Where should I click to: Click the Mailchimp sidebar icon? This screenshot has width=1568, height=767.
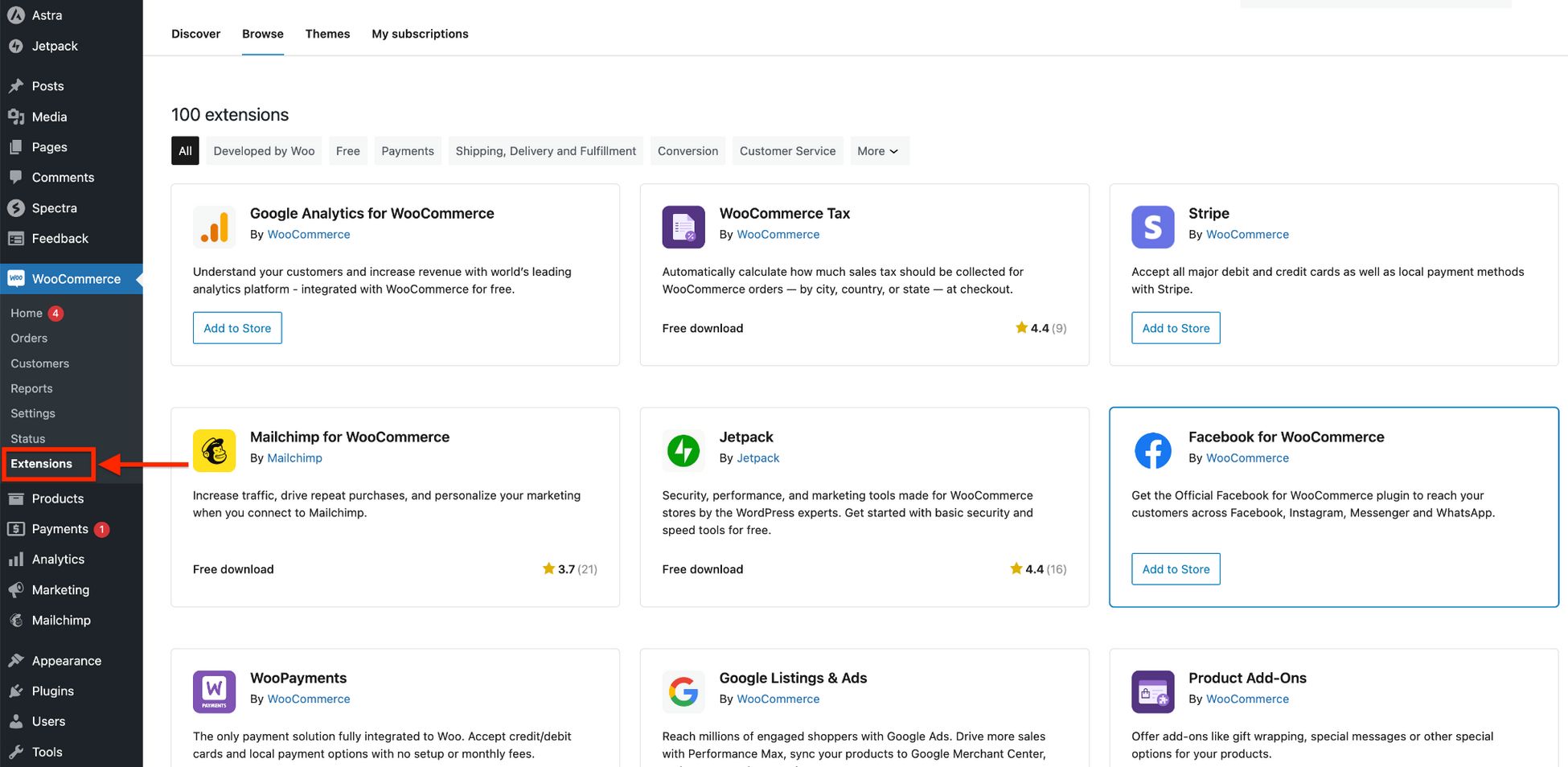[x=16, y=621]
